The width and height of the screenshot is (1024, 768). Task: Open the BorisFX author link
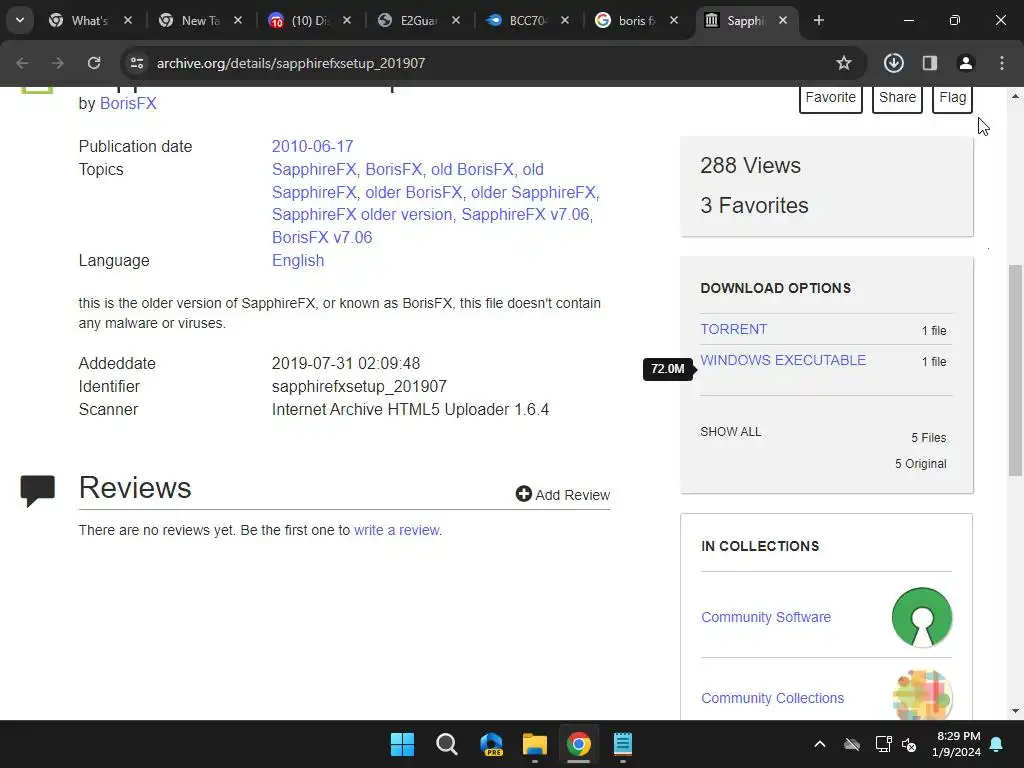click(128, 104)
